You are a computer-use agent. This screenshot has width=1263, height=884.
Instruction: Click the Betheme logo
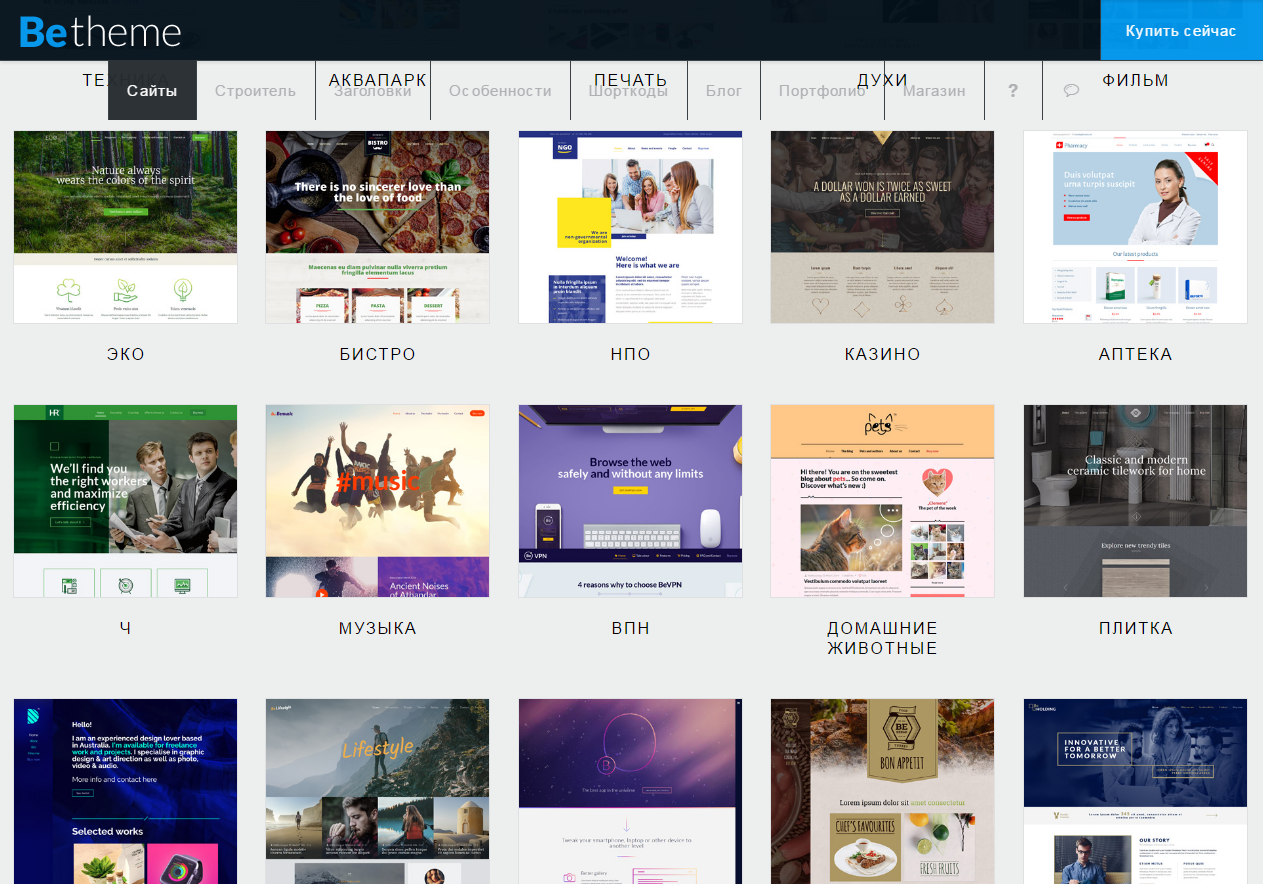pos(100,31)
